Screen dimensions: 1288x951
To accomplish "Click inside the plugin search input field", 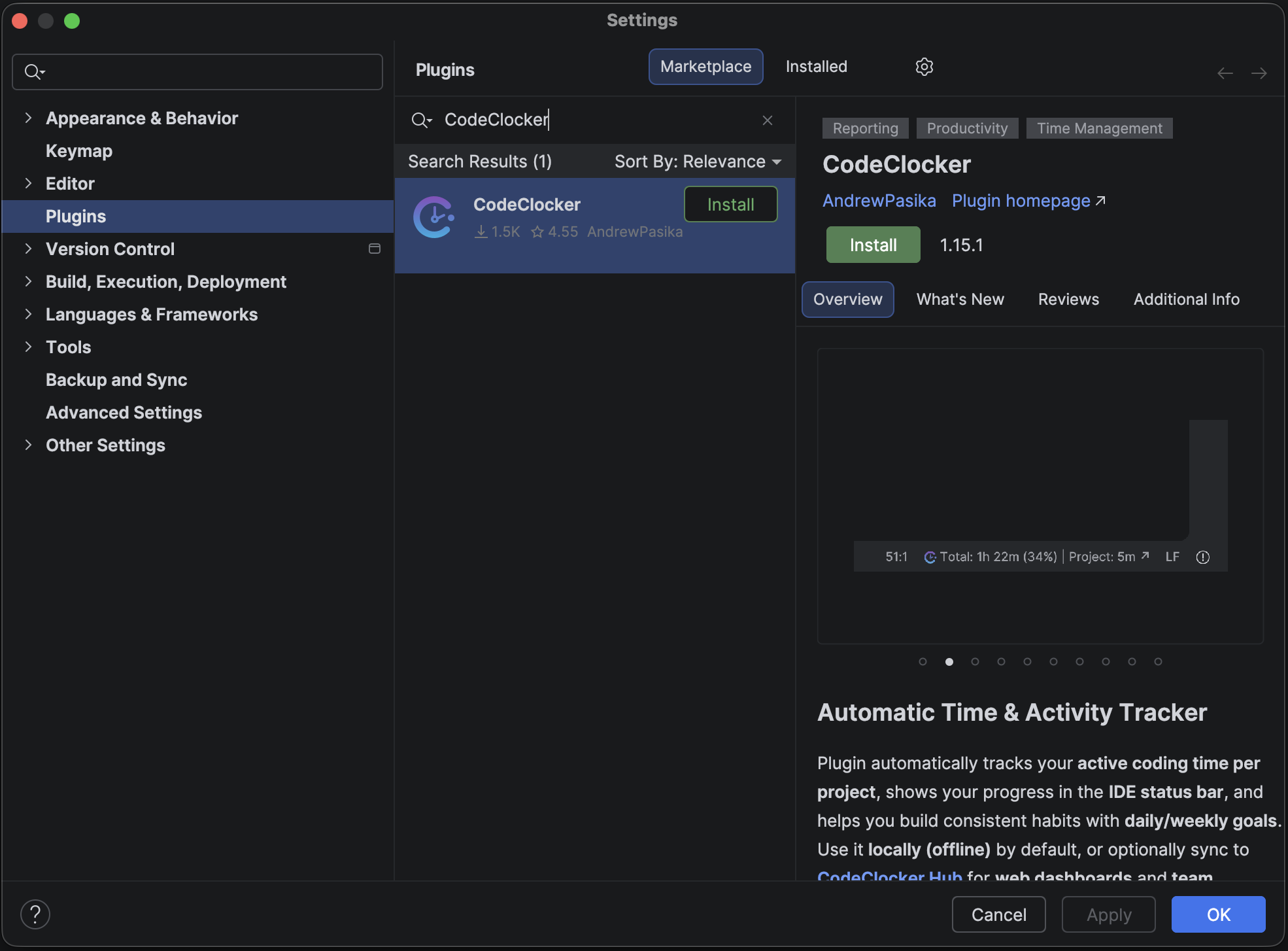I will point(588,120).
